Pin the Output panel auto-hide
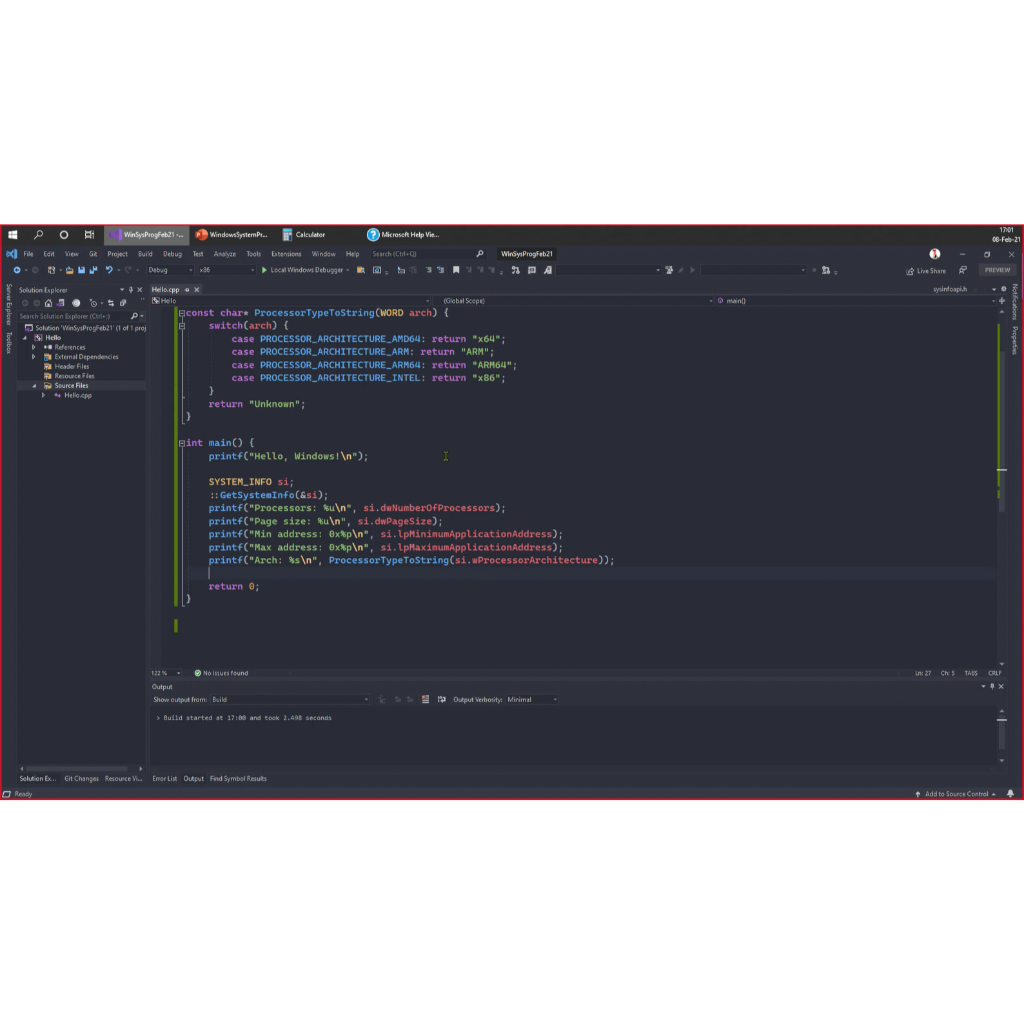 992,686
